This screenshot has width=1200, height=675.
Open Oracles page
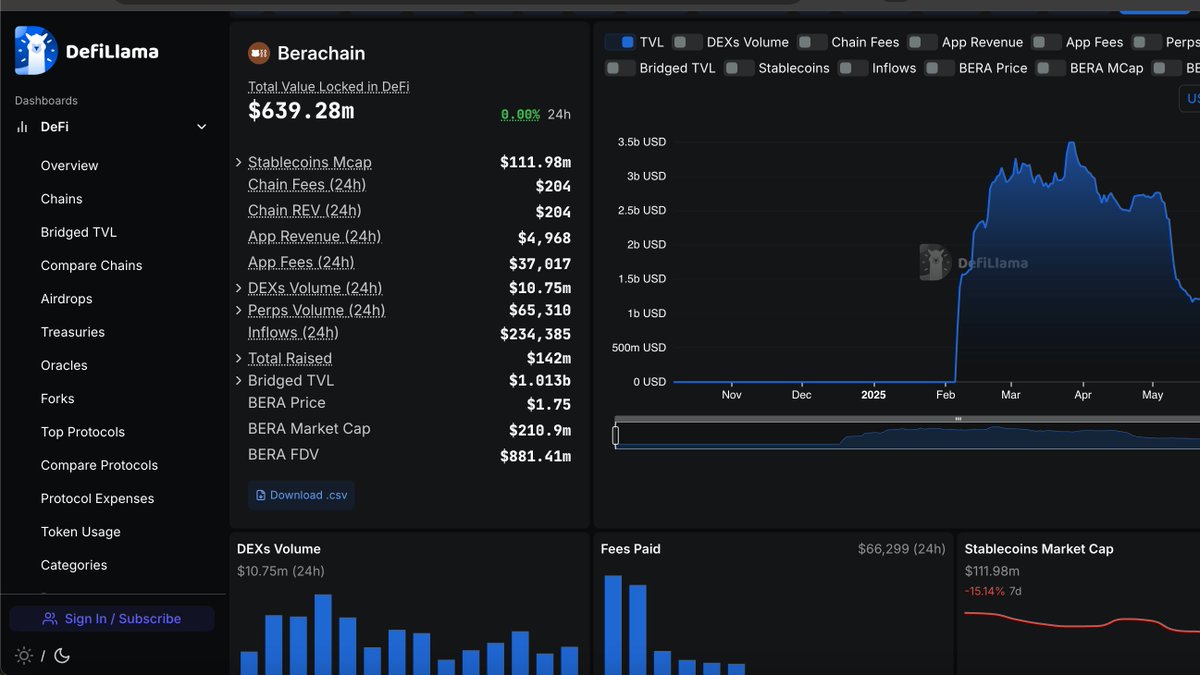tap(64, 366)
